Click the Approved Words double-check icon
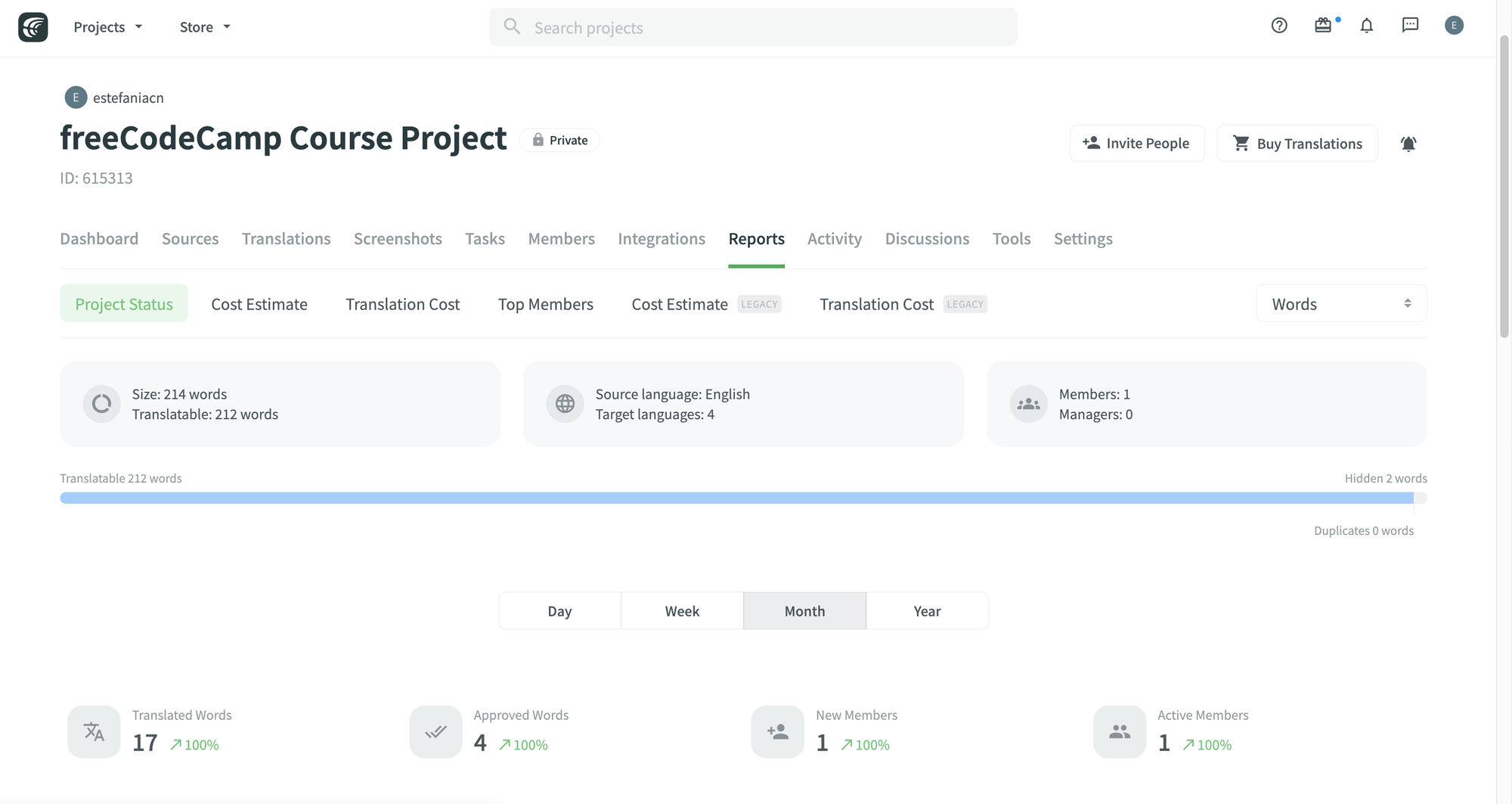 point(435,732)
